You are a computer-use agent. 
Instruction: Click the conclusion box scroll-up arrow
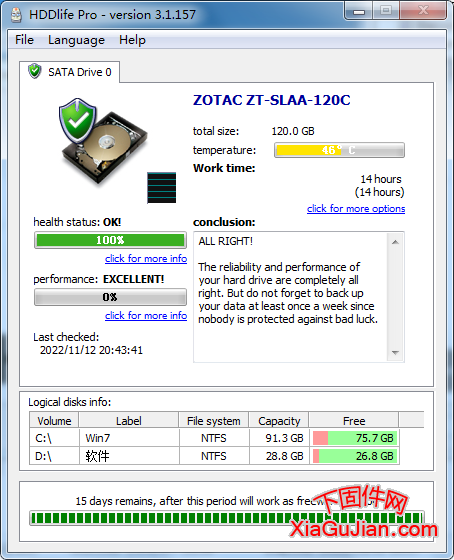pos(395,242)
